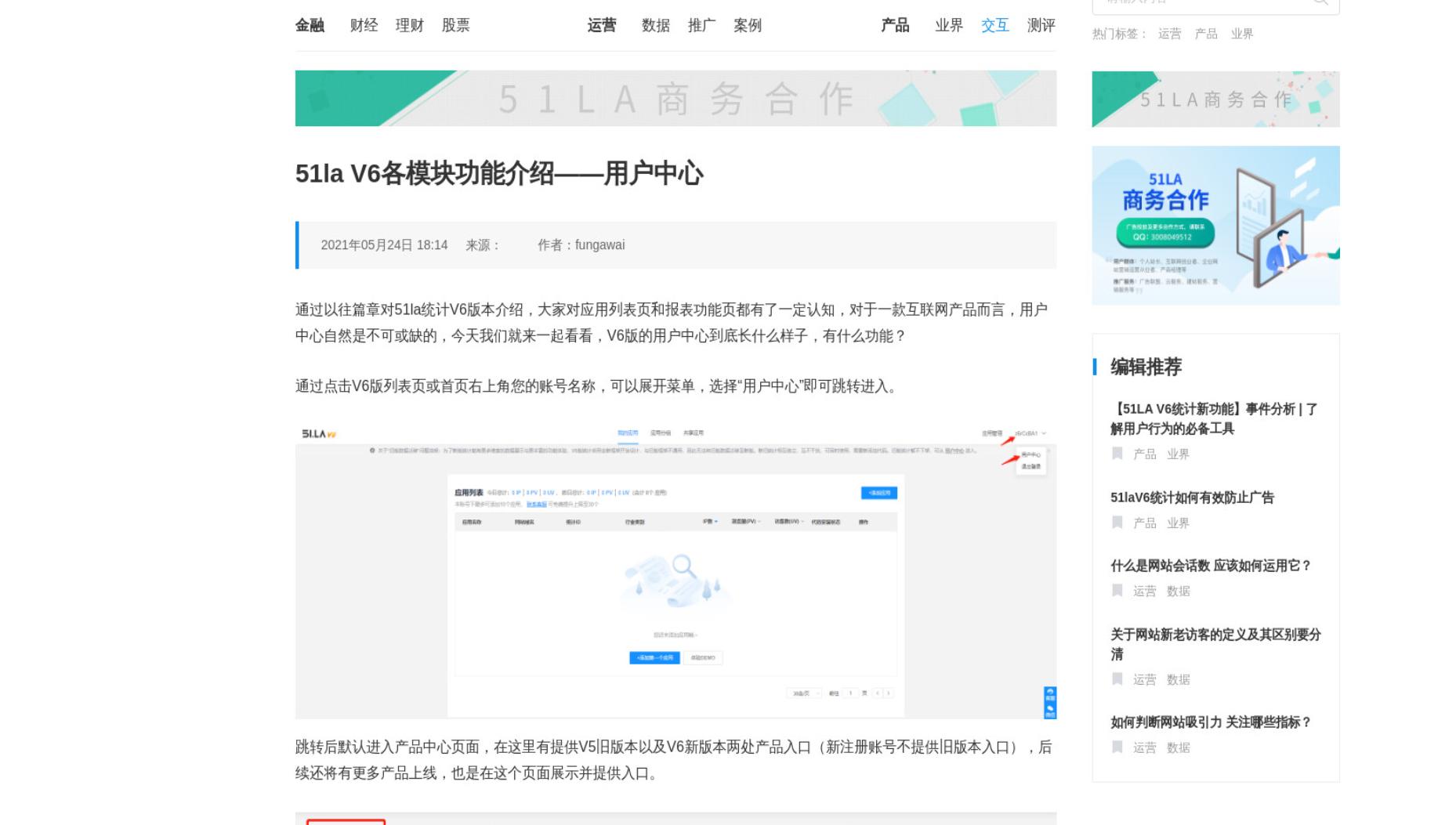Click the 编辑推荐 section heading
The image size is (1456, 825).
pyautogui.click(x=1146, y=367)
